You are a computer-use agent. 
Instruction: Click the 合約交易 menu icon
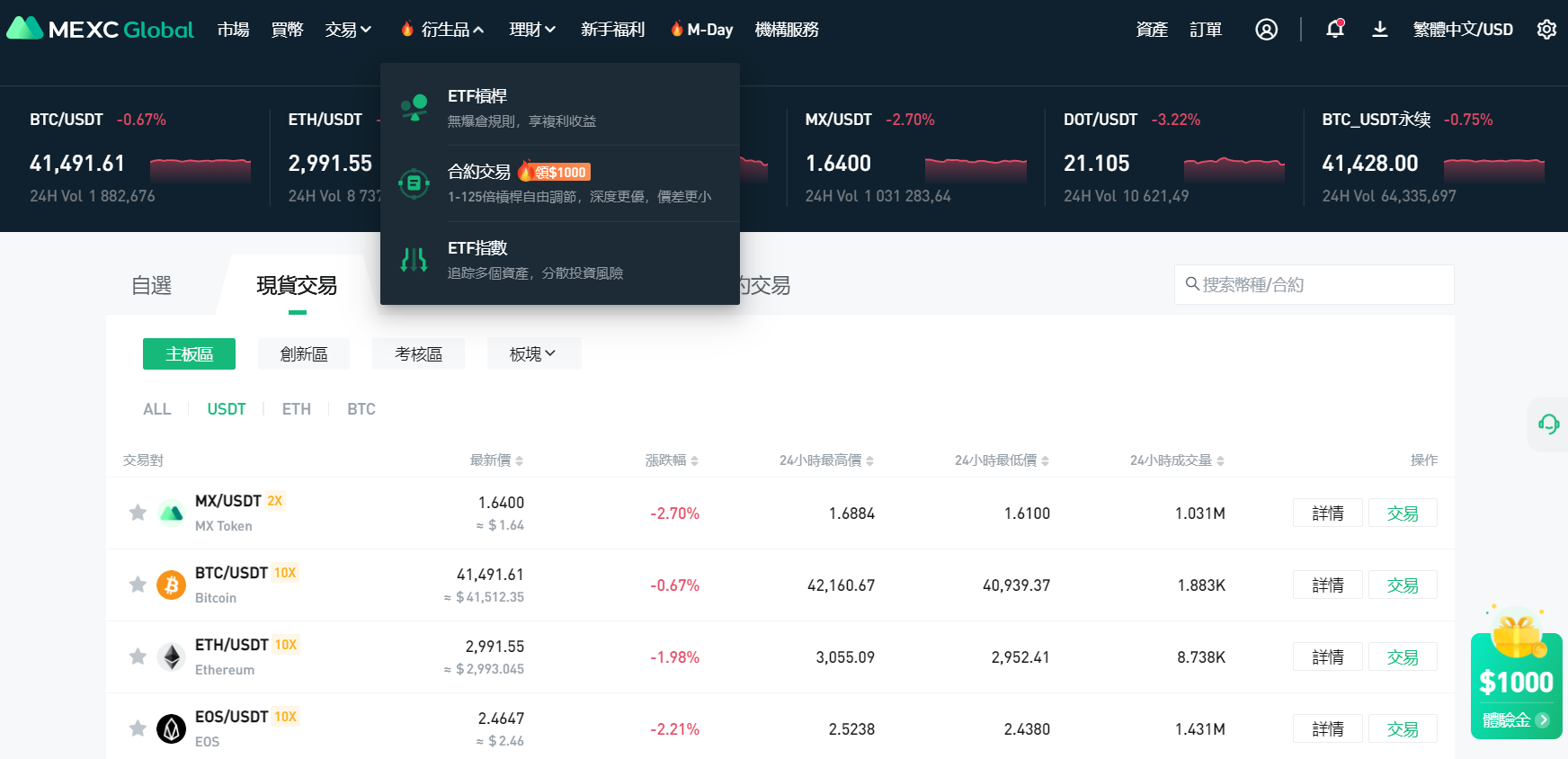[x=414, y=183]
